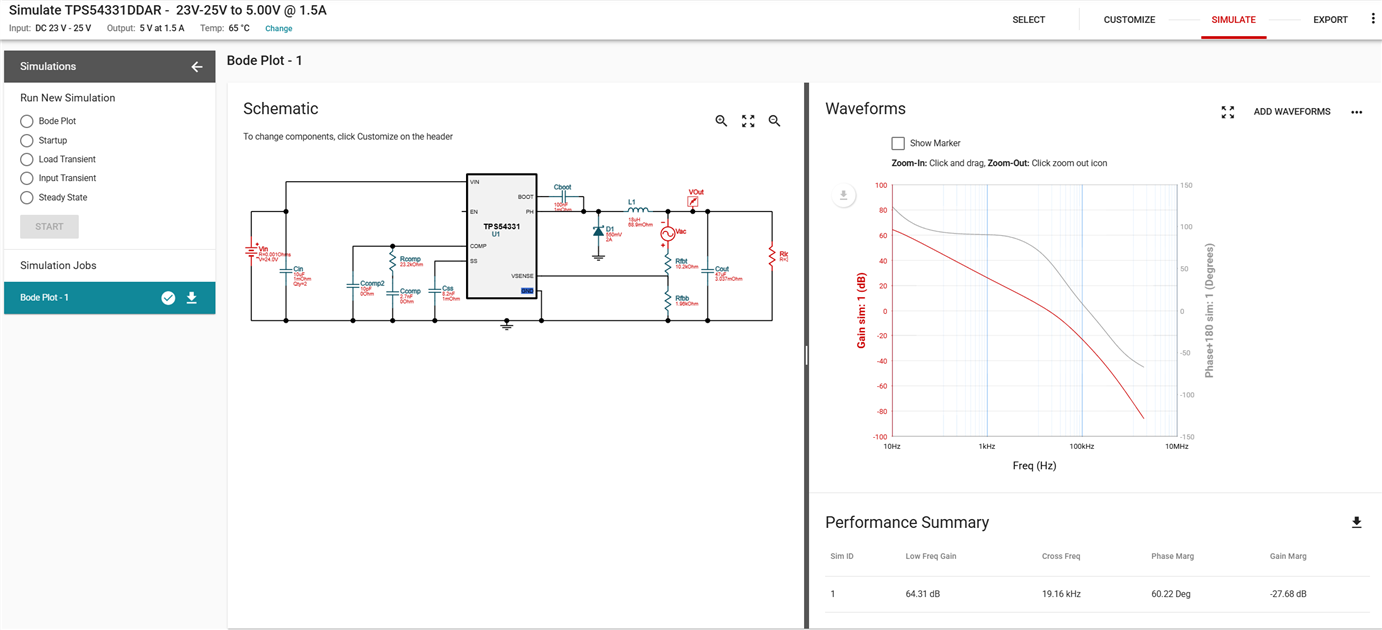1382x630 pixels.
Task: Select the Cboot capacitor in the schematic
Action: click(x=563, y=197)
